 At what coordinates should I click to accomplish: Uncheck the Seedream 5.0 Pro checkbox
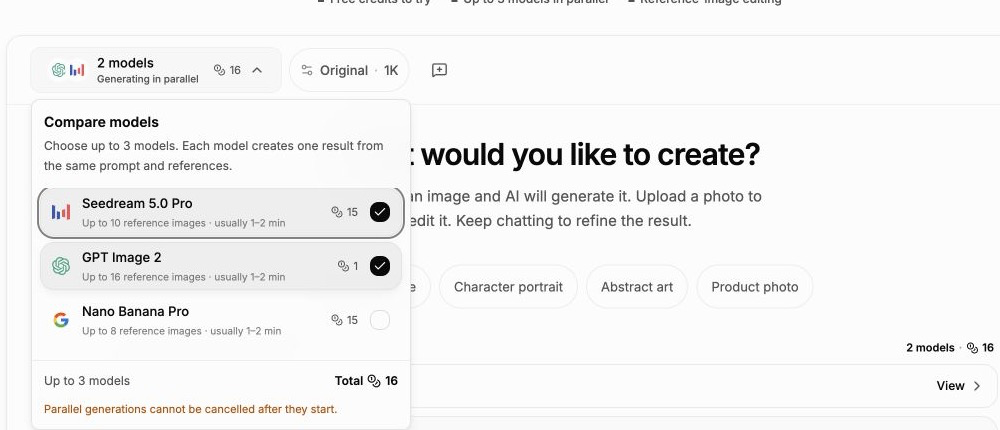(379, 212)
